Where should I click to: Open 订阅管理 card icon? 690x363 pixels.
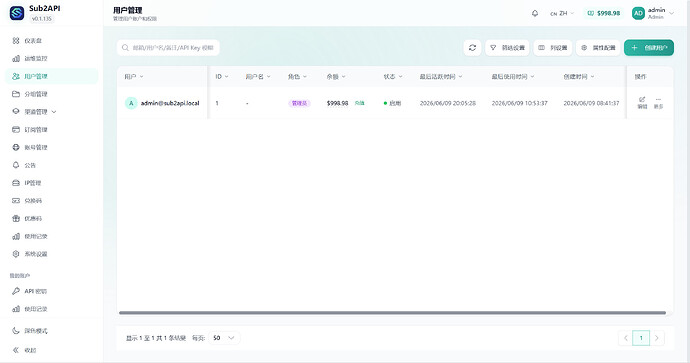(16, 129)
